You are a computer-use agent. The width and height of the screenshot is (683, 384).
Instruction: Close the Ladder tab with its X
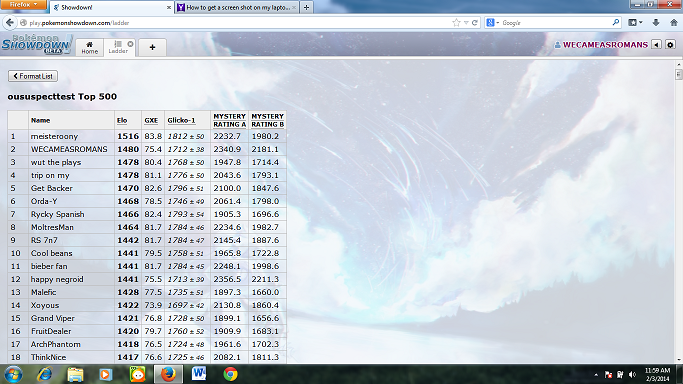pyautogui.click(x=130, y=44)
